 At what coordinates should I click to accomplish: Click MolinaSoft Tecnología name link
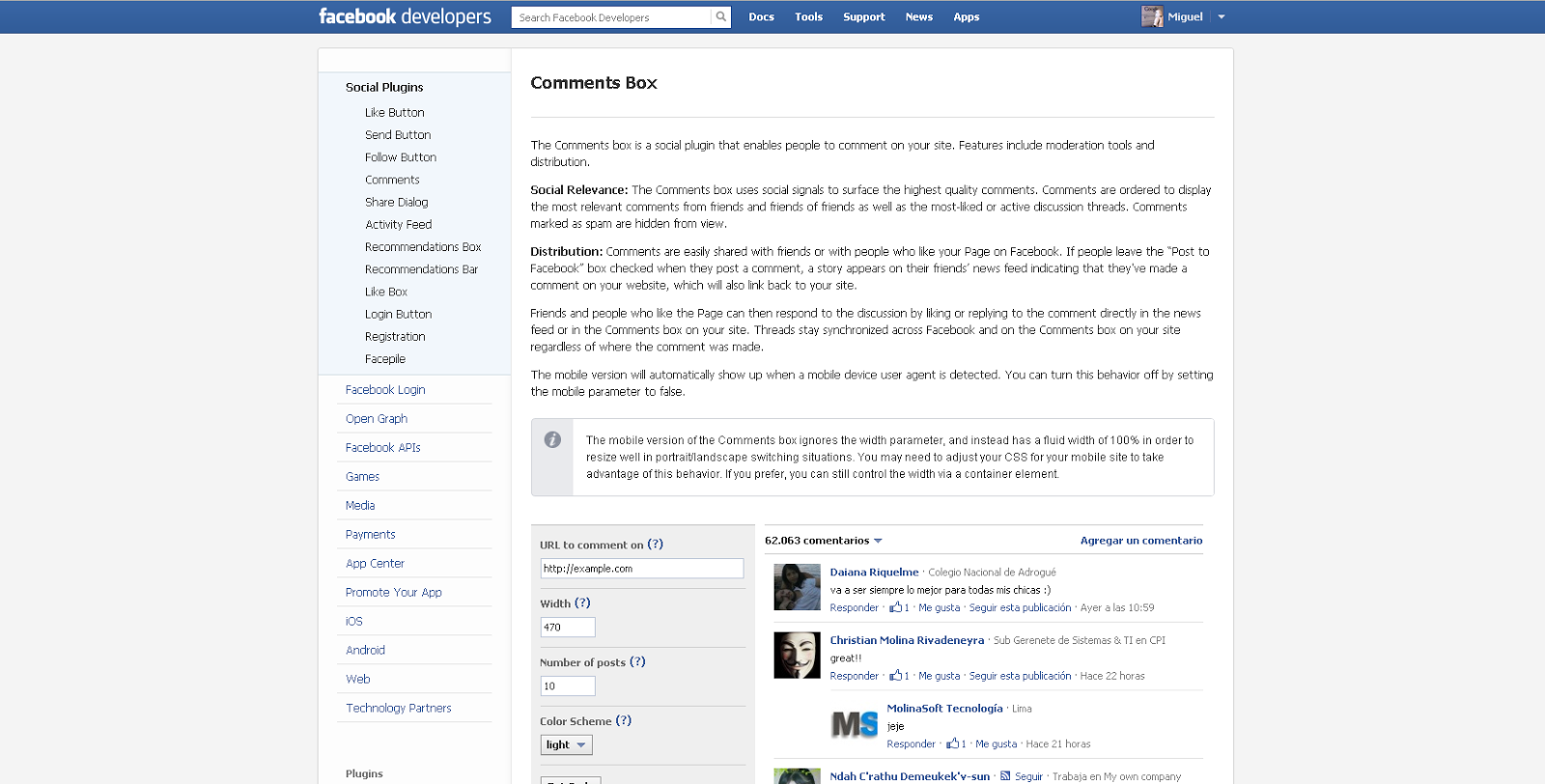tap(944, 709)
